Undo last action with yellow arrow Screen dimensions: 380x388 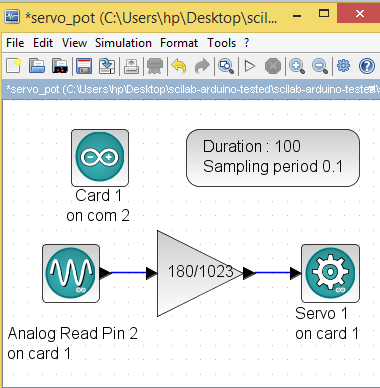point(179,66)
